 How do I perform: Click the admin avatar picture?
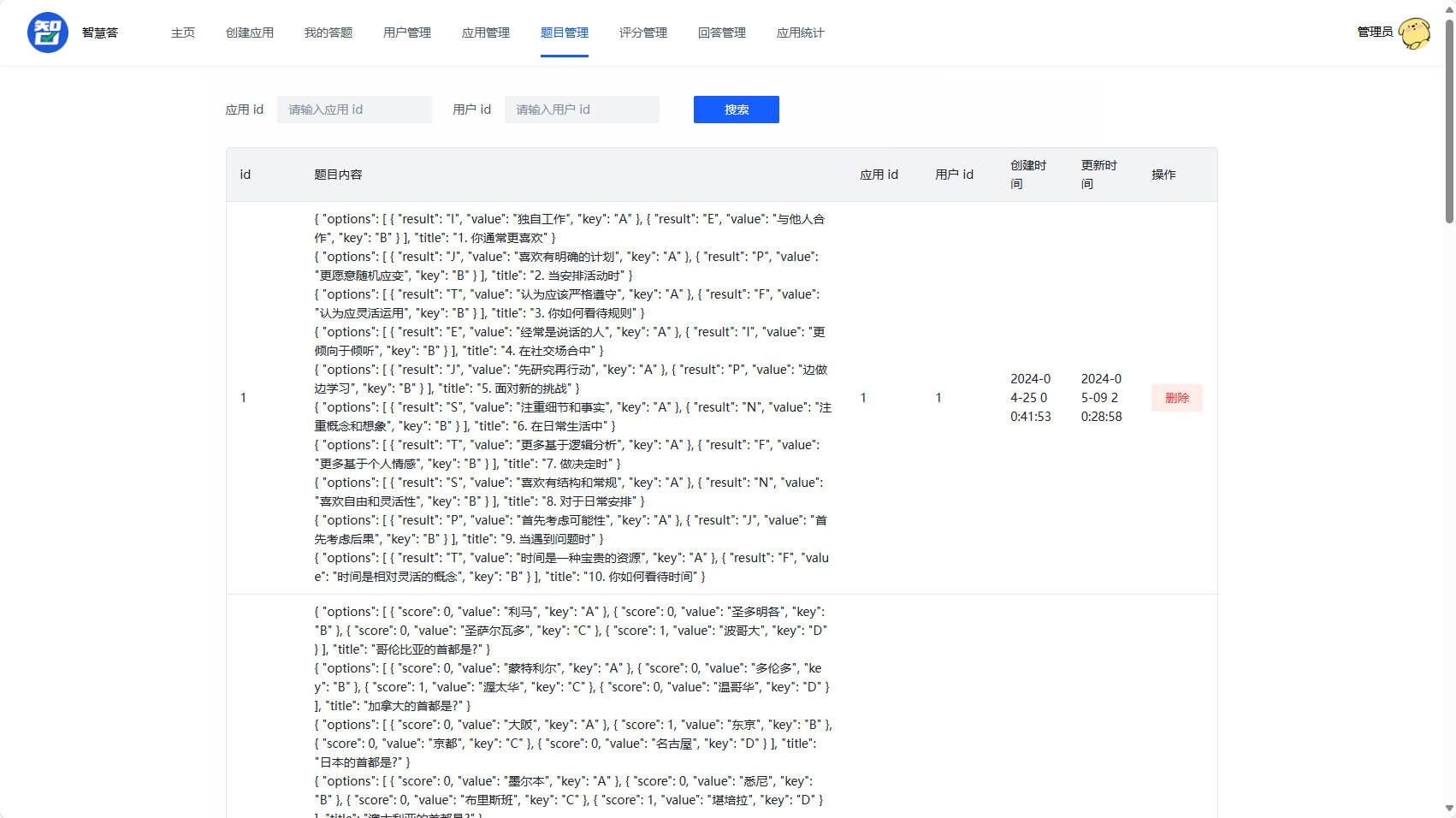(x=1414, y=33)
